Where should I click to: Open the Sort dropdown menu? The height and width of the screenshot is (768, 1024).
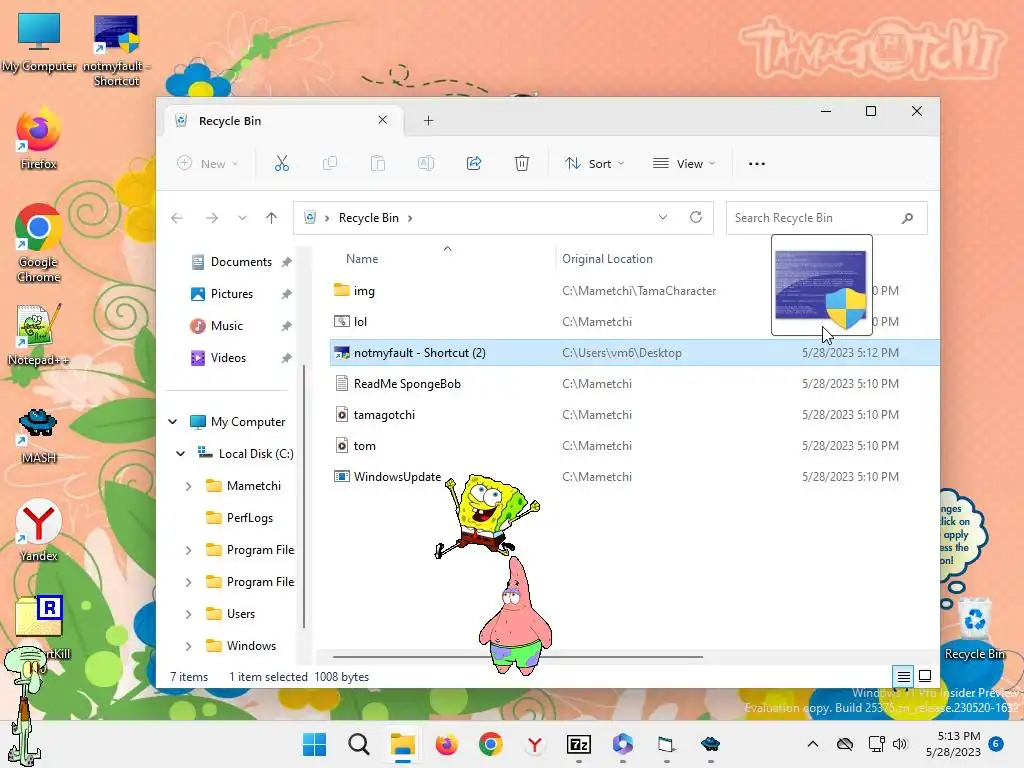594,163
